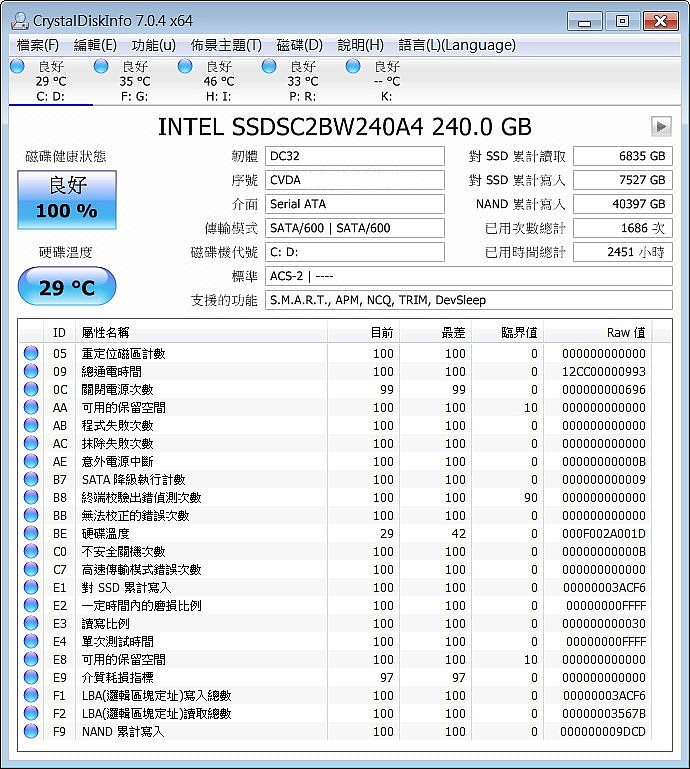Screen dimensions: 690x769
Task: Click the status icon of attribute F2
Action: pos(31,713)
